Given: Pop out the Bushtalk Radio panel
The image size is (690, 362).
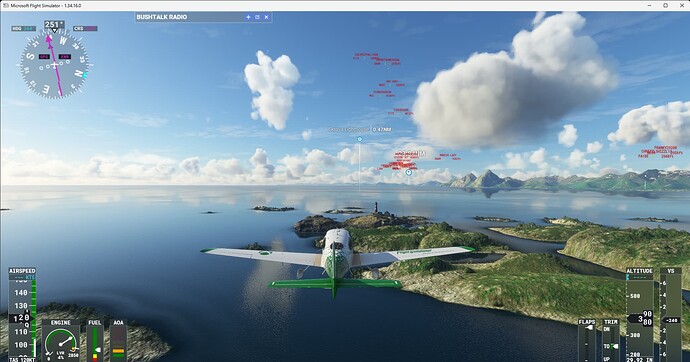Looking at the screenshot, I should [257, 17].
